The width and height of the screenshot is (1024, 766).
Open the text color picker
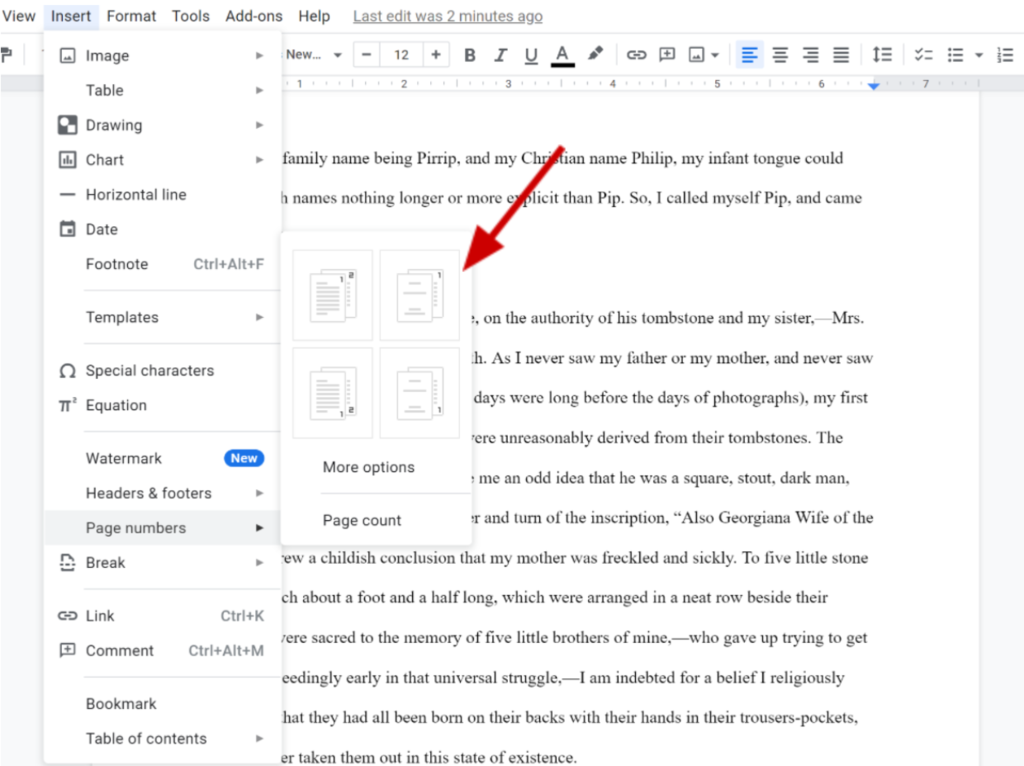pos(563,55)
